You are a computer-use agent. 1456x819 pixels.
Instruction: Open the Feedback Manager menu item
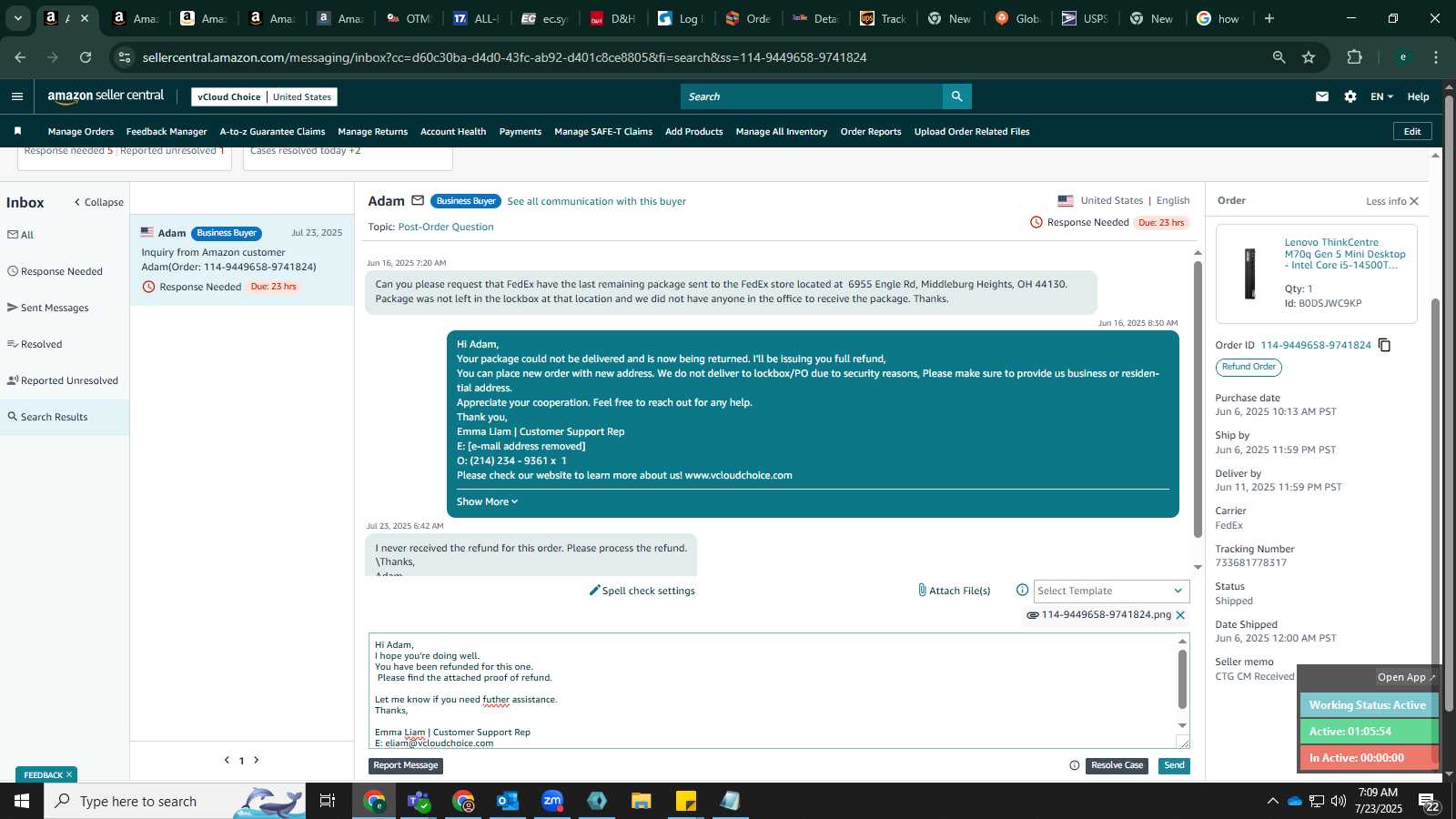[x=167, y=131]
